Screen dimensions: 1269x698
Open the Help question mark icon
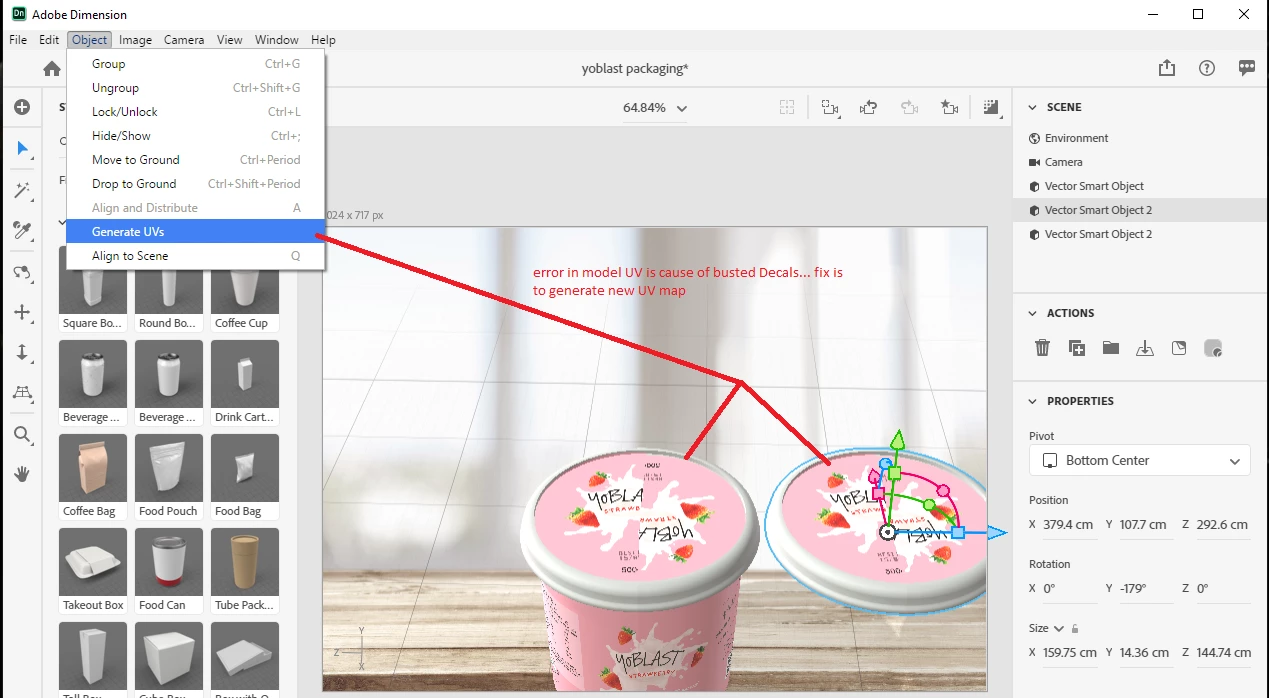(x=1207, y=68)
